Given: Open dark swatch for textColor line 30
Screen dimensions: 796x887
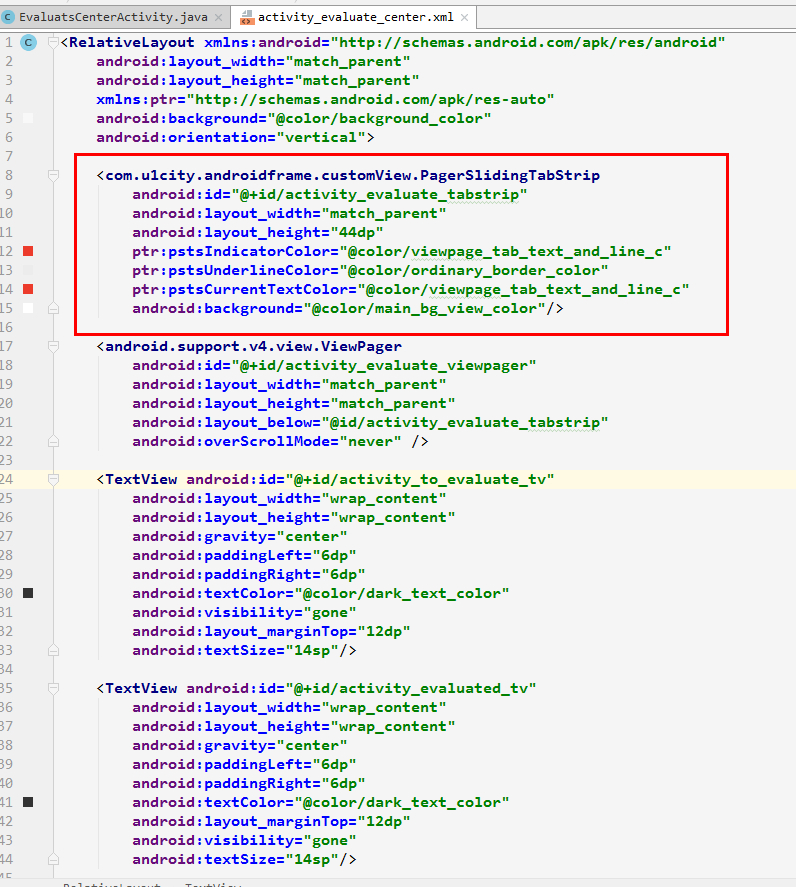Looking at the screenshot, I should [28, 593].
